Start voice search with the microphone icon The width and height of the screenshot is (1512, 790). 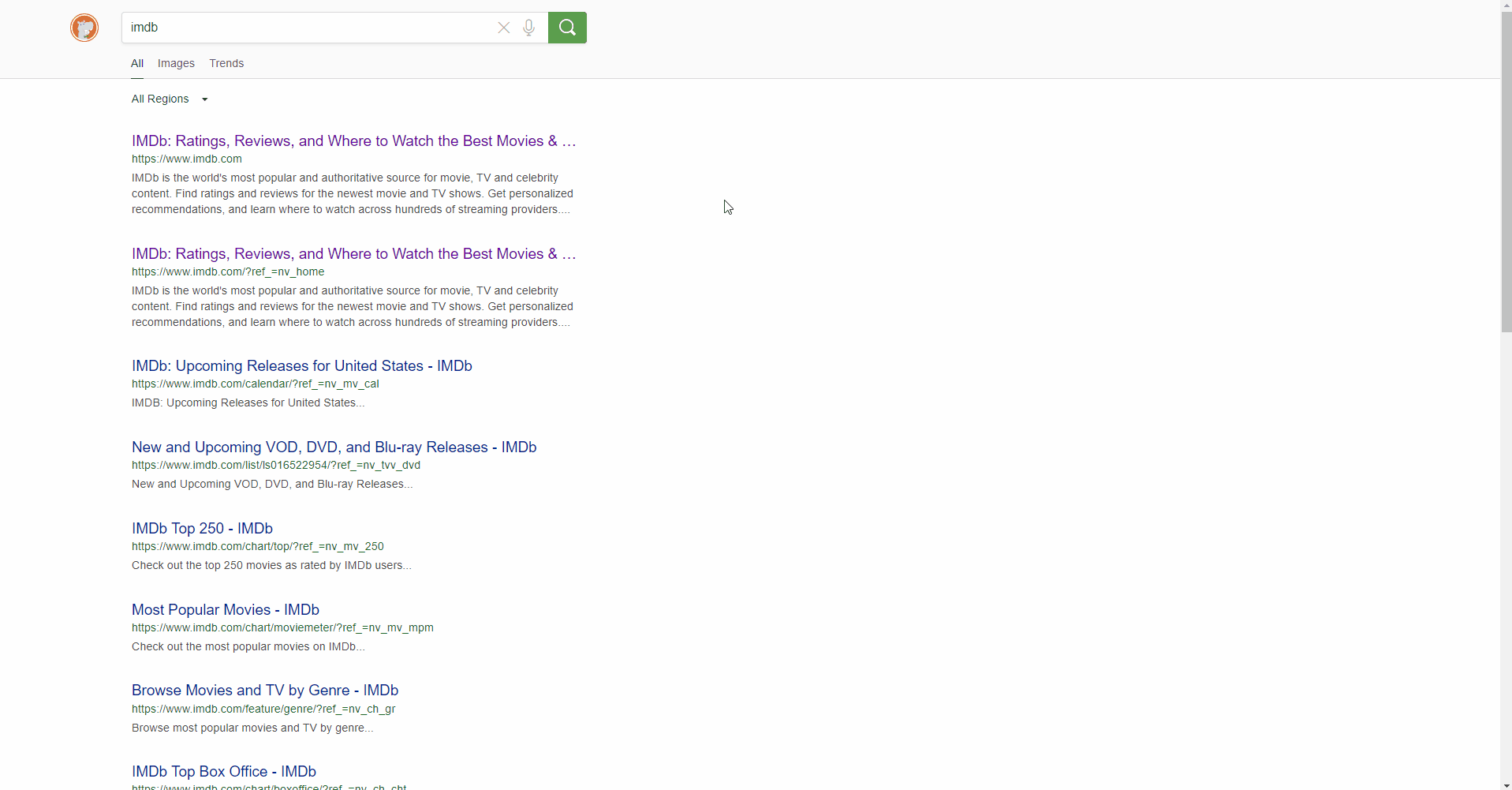(x=529, y=28)
